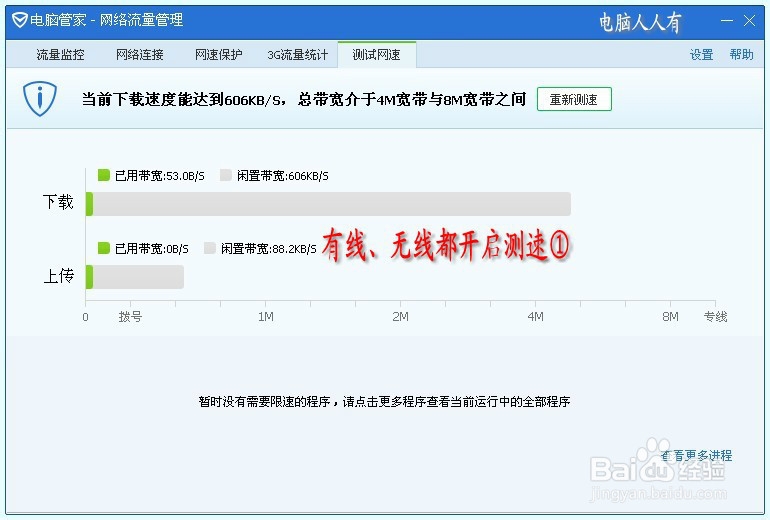The height and width of the screenshot is (520, 770).
Task: Click grey swatch beside 闲置带宽:88.2KB/S
Action: 210,248
